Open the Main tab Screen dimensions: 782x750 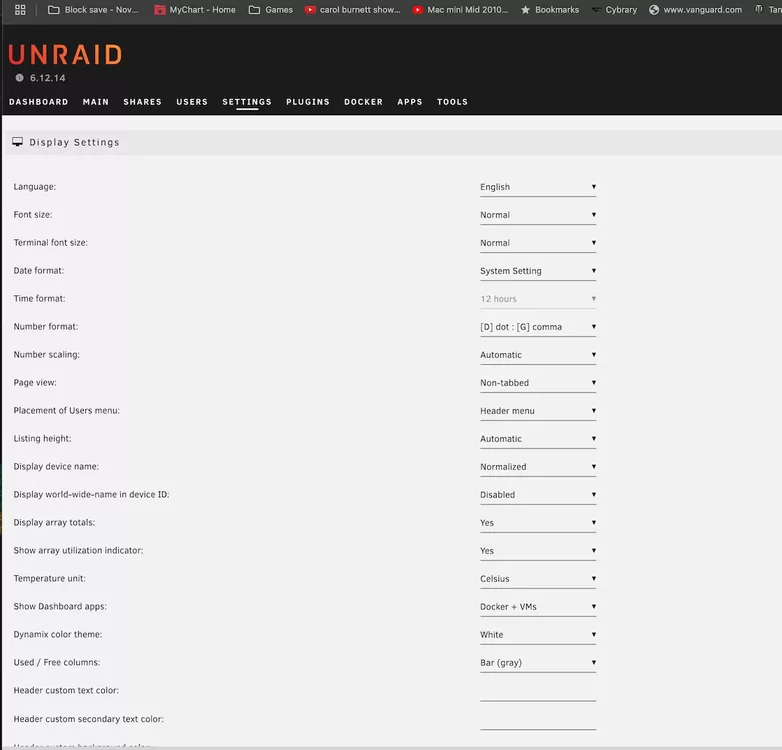(x=96, y=102)
